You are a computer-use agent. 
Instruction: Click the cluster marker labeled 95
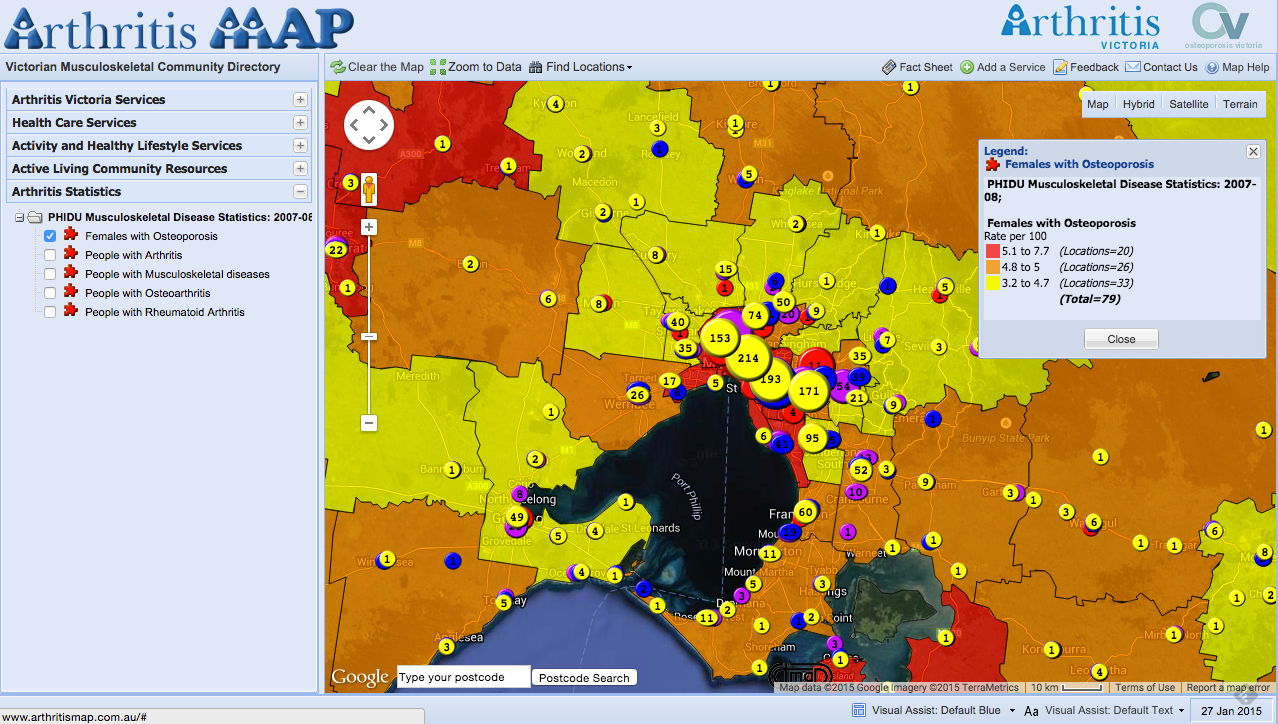pos(812,438)
